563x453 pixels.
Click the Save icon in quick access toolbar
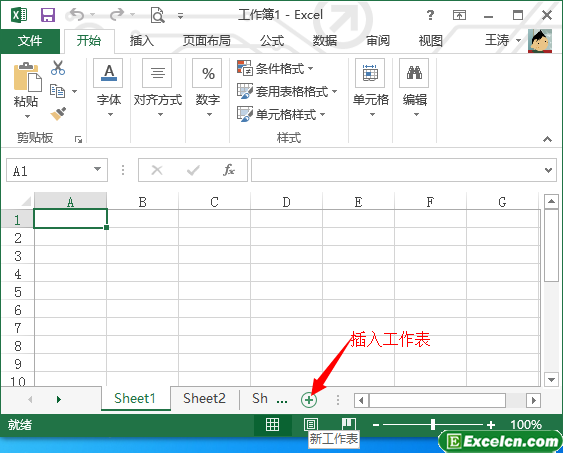[48, 15]
